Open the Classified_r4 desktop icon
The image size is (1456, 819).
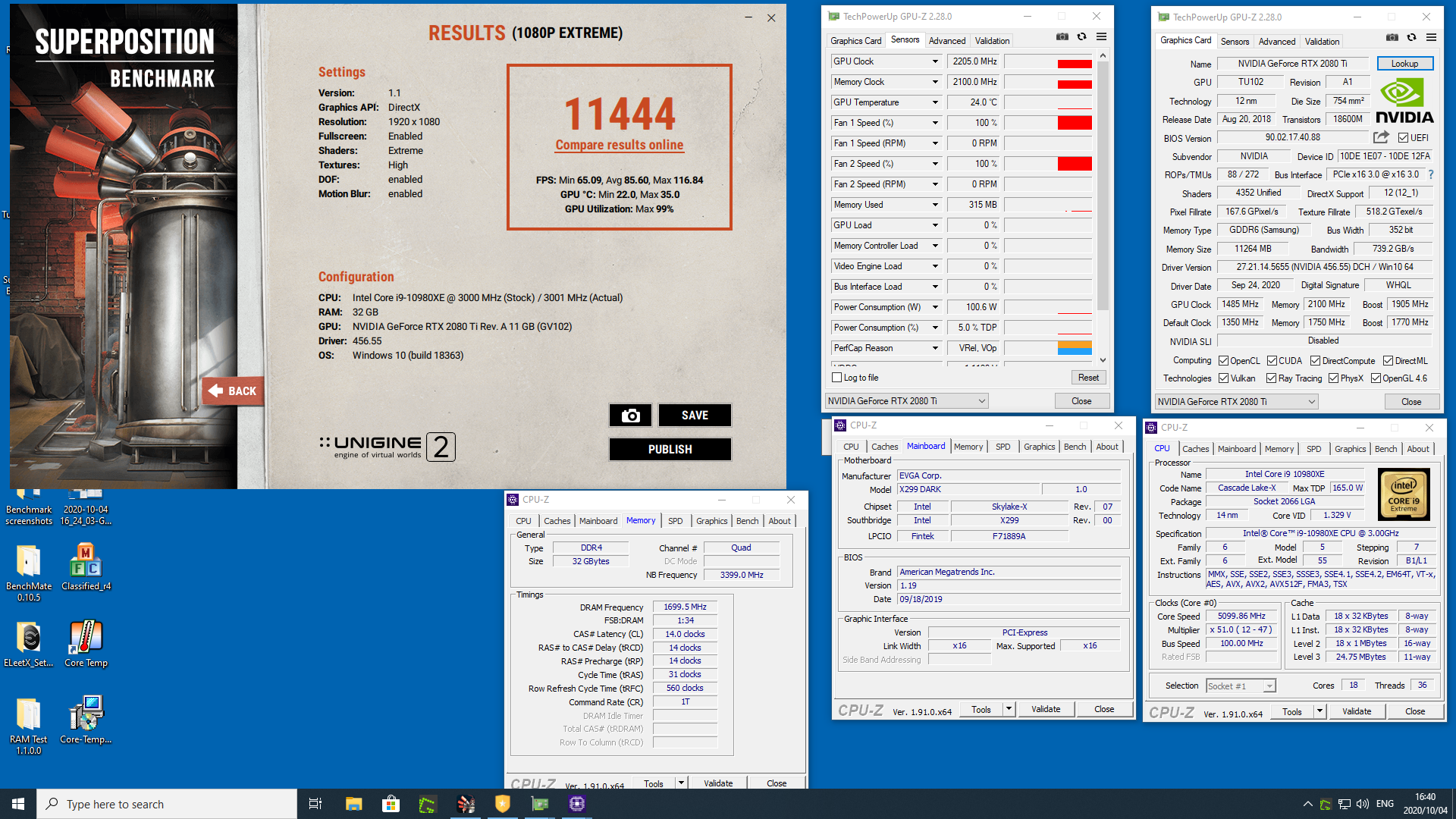click(x=86, y=567)
